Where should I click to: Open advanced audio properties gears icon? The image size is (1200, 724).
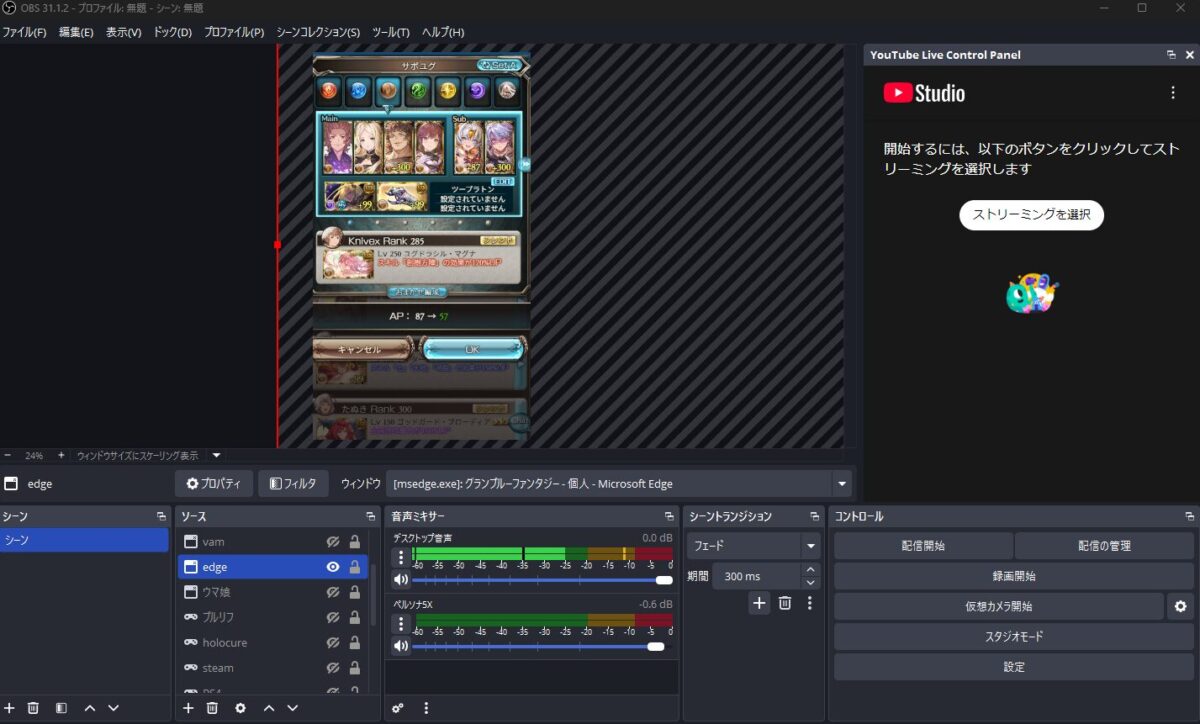pos(398,708)
